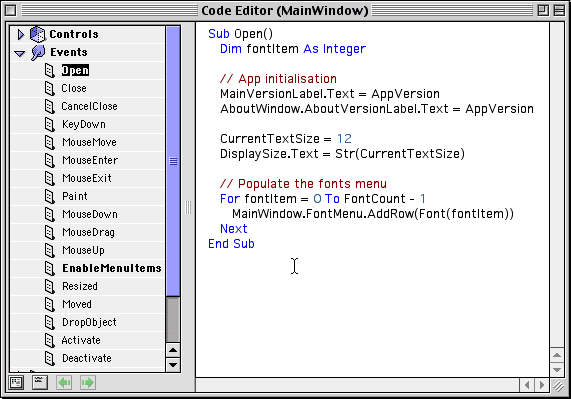
Task: Click the second bottom-left code view button
Action: (x=39, y=383)
